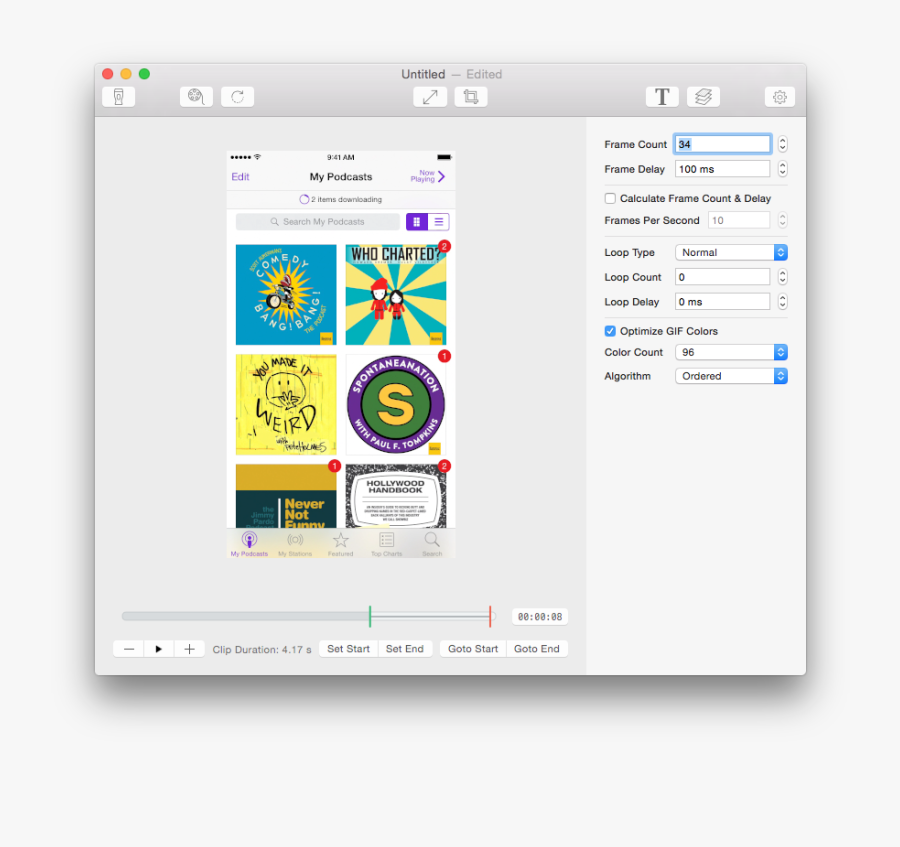Open the text overlay tool
The height and width of the screenshot is (847, 900).
[x=661, y=97]
